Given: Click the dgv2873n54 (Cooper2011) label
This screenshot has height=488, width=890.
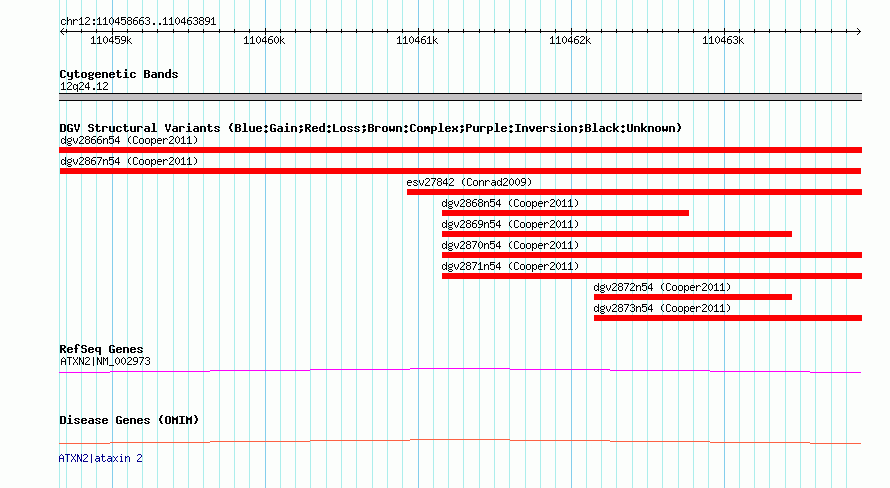Looking at the screenshot, I should 662,308.
